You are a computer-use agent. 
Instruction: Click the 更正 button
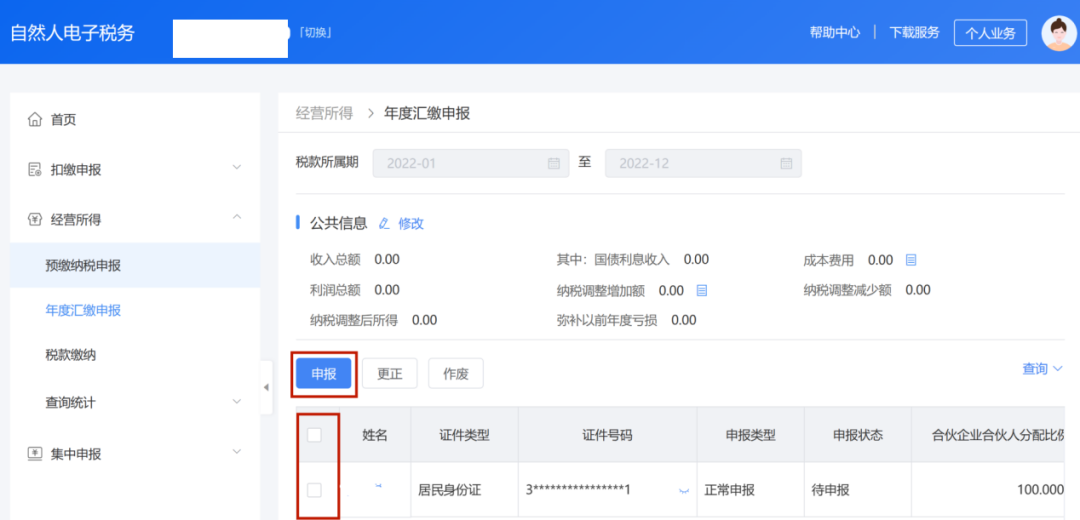(390, 374)
